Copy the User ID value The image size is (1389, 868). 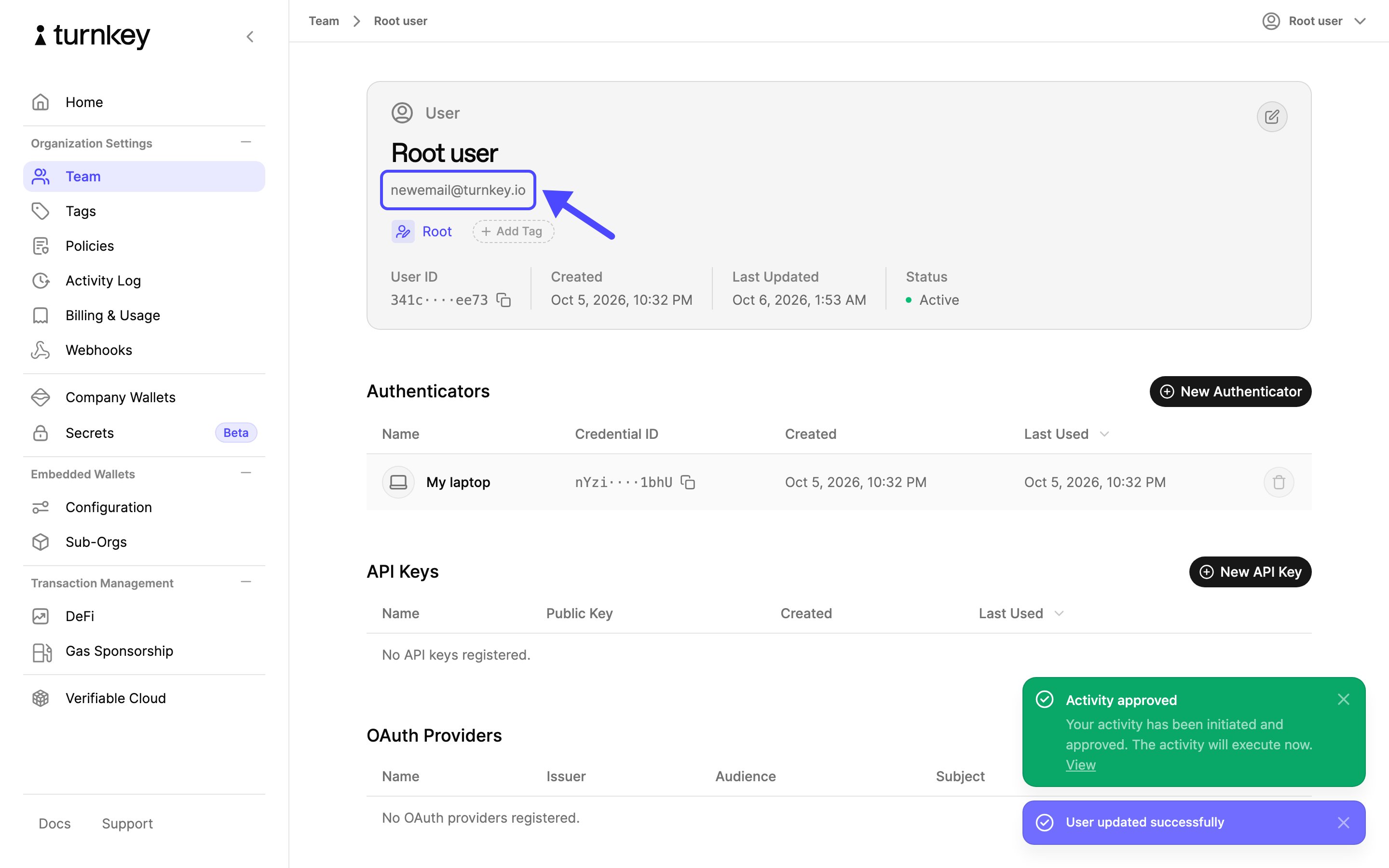[x=504, y=299]
